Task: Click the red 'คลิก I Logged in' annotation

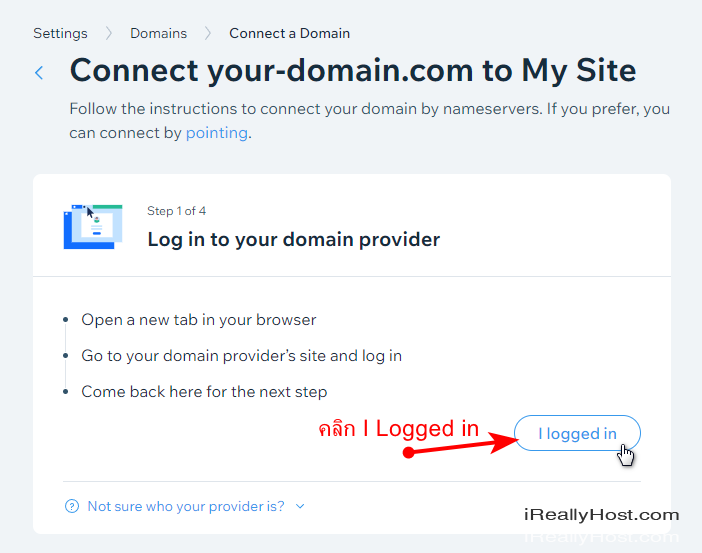Action: tap(398, 429)
